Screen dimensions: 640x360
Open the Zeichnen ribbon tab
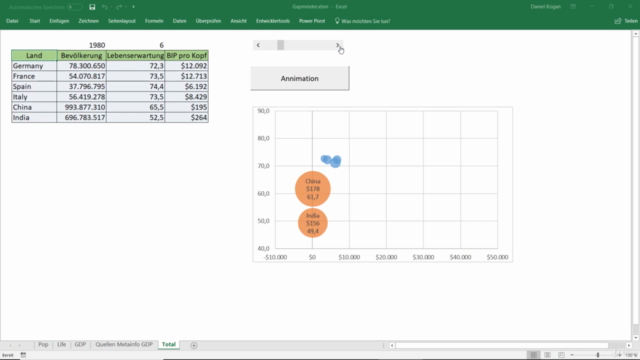(89, 21)
